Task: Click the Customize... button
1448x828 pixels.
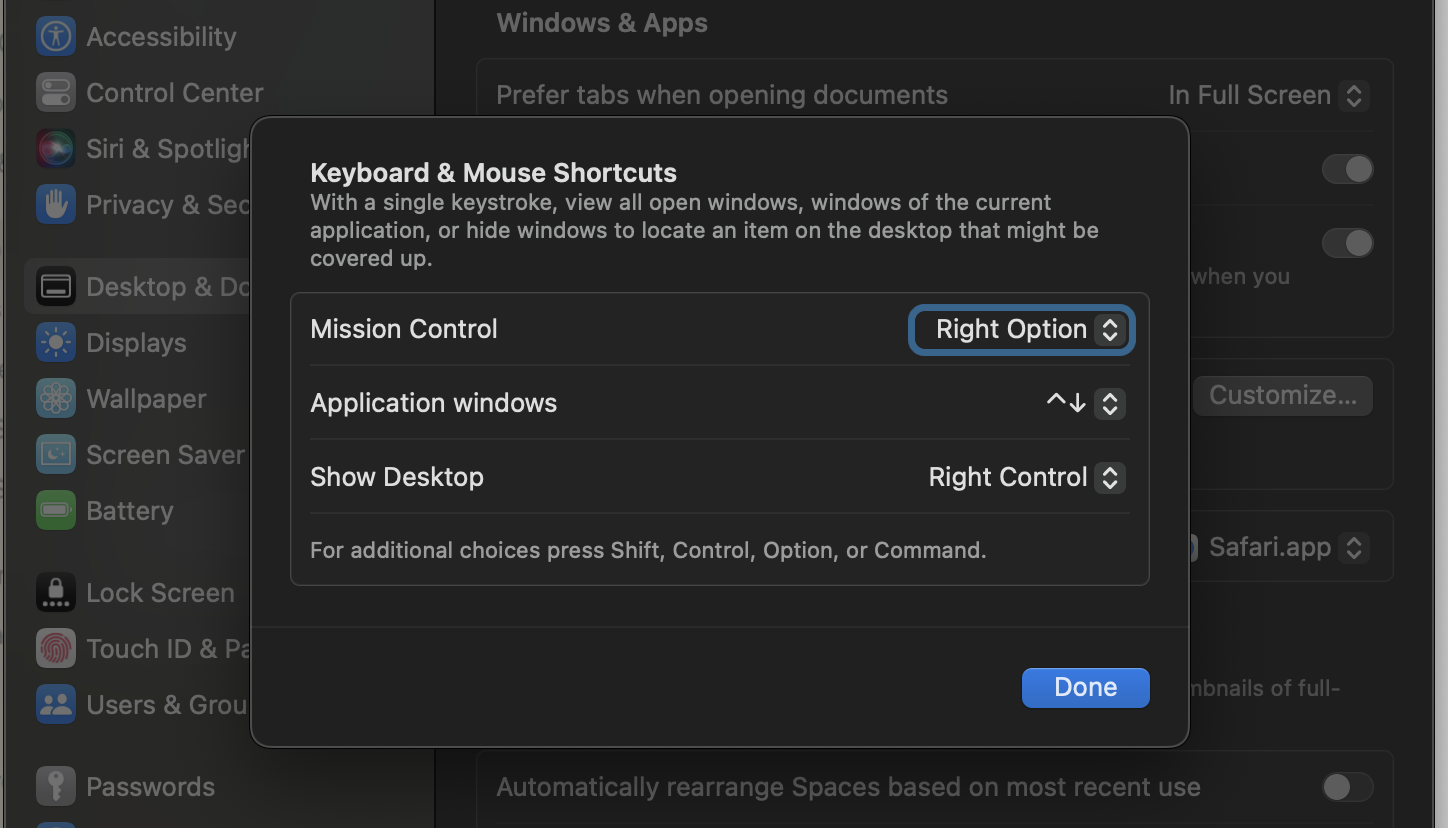Action: (1282, 396)
